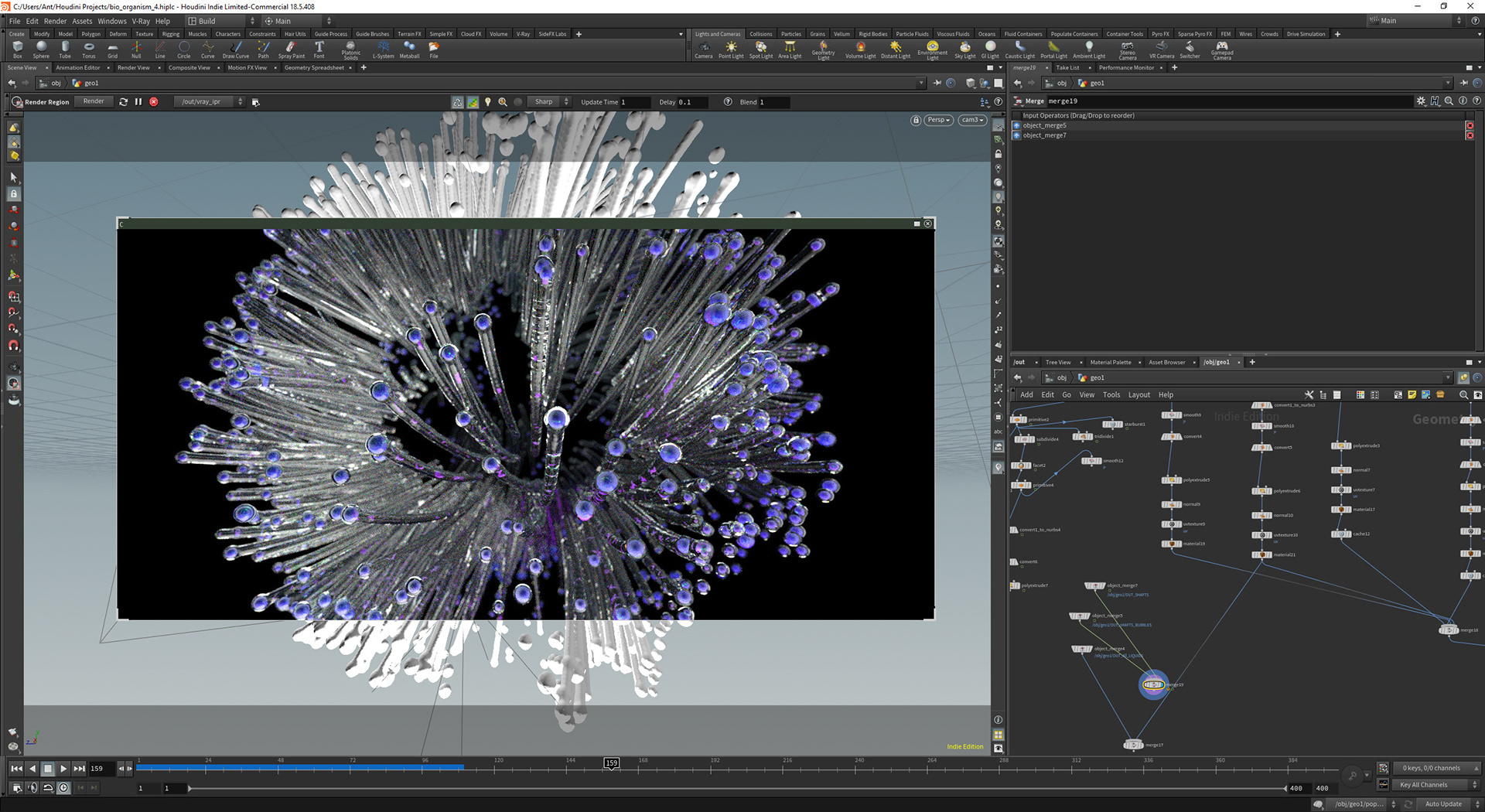
Task: Open the parameter gear menu for merge19
Action: tap(1420, 101)
